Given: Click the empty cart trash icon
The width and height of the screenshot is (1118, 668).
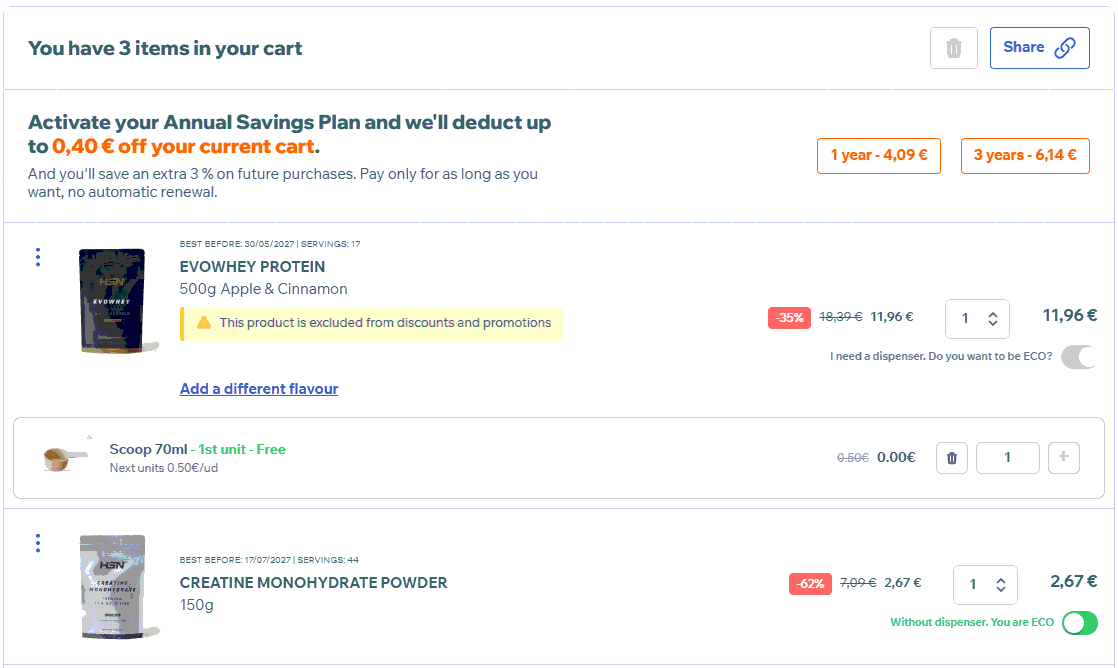Looking at the screenshot, I should coord(953,48).
